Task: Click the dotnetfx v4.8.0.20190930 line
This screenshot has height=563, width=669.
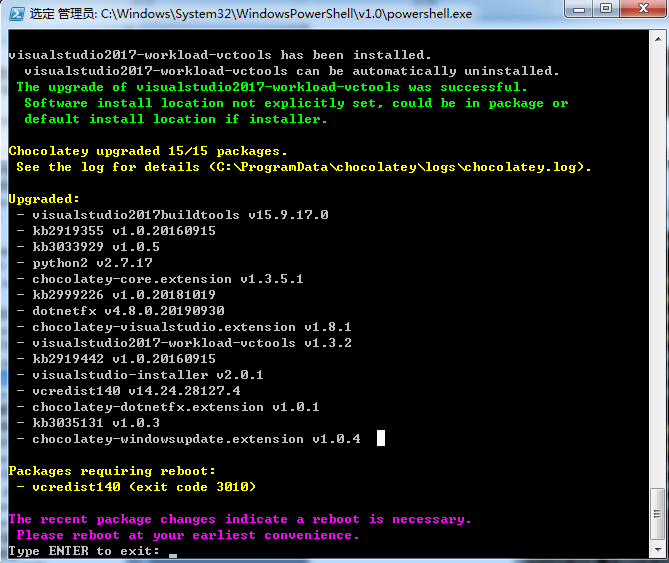Action: pos(120,311)
